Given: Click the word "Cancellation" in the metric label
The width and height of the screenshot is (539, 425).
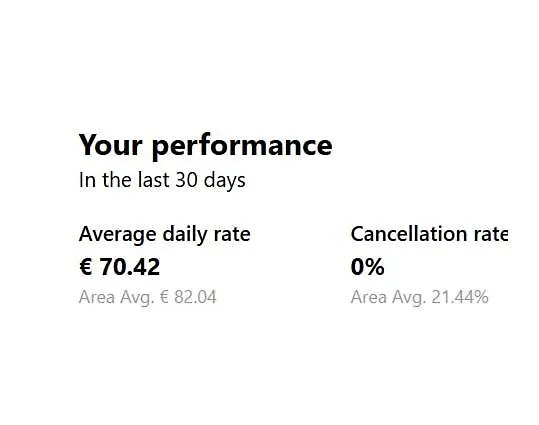Looking at the screenshot, I should pyautogui.click(x=409, y=234).
